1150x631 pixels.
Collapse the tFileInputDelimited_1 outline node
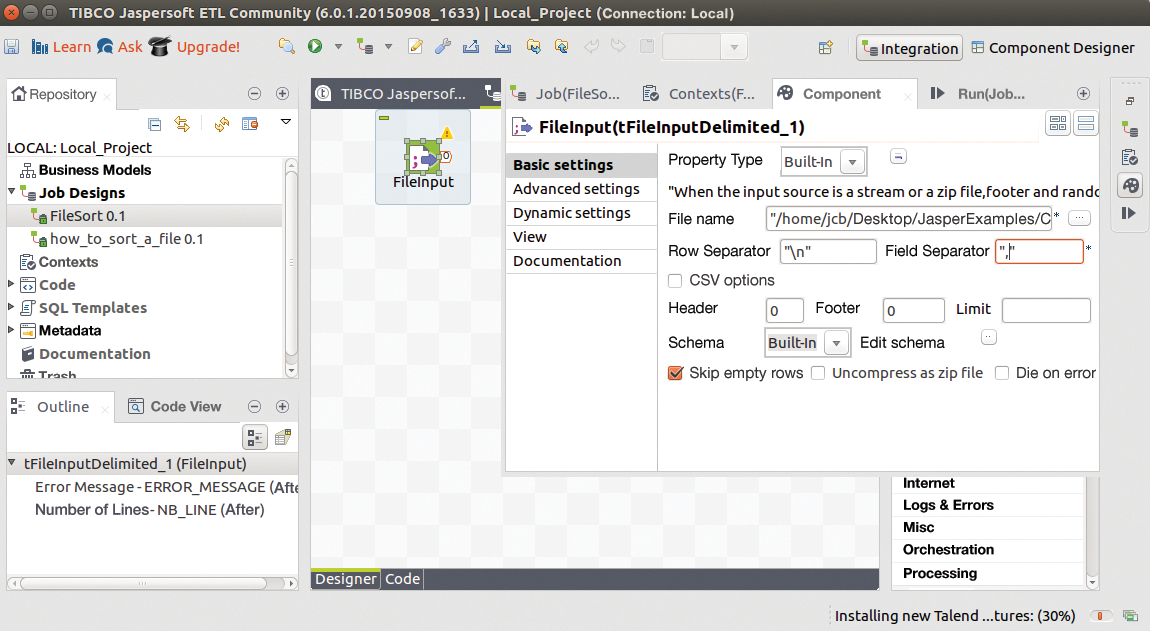(x=12, y=463)
